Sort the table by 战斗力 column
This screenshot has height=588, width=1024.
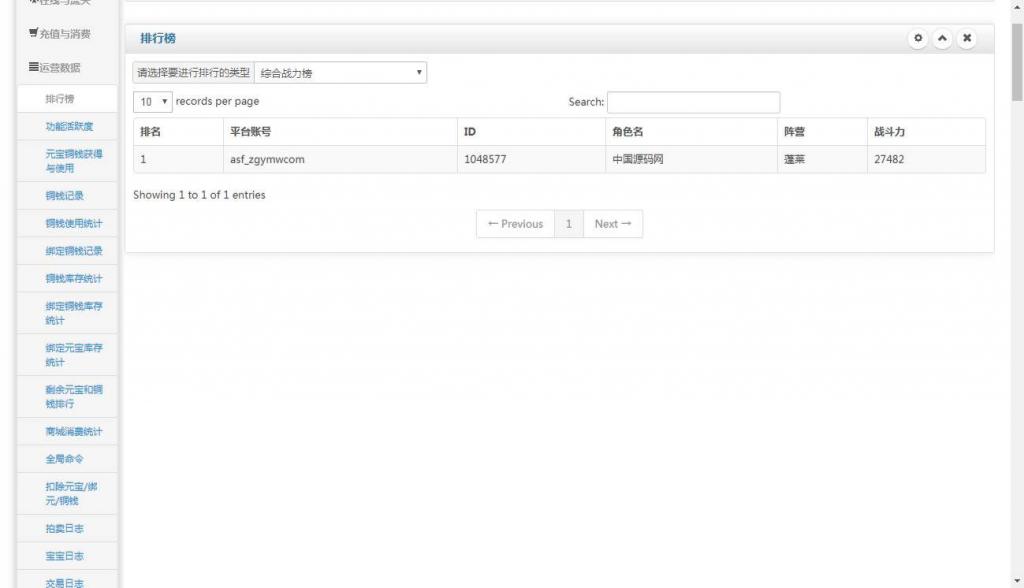(x=925, y=132)
